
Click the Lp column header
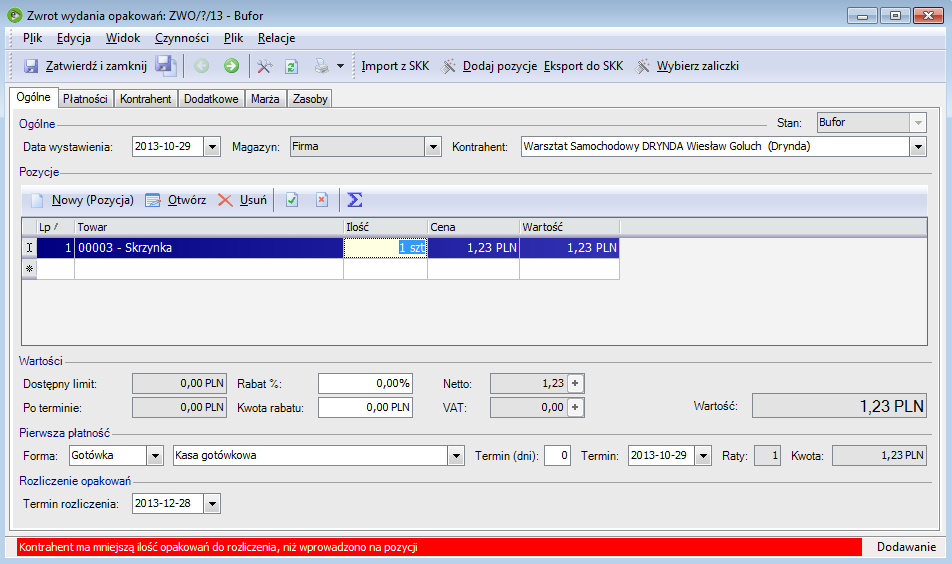pyautogui.click(x=55, y=228)
